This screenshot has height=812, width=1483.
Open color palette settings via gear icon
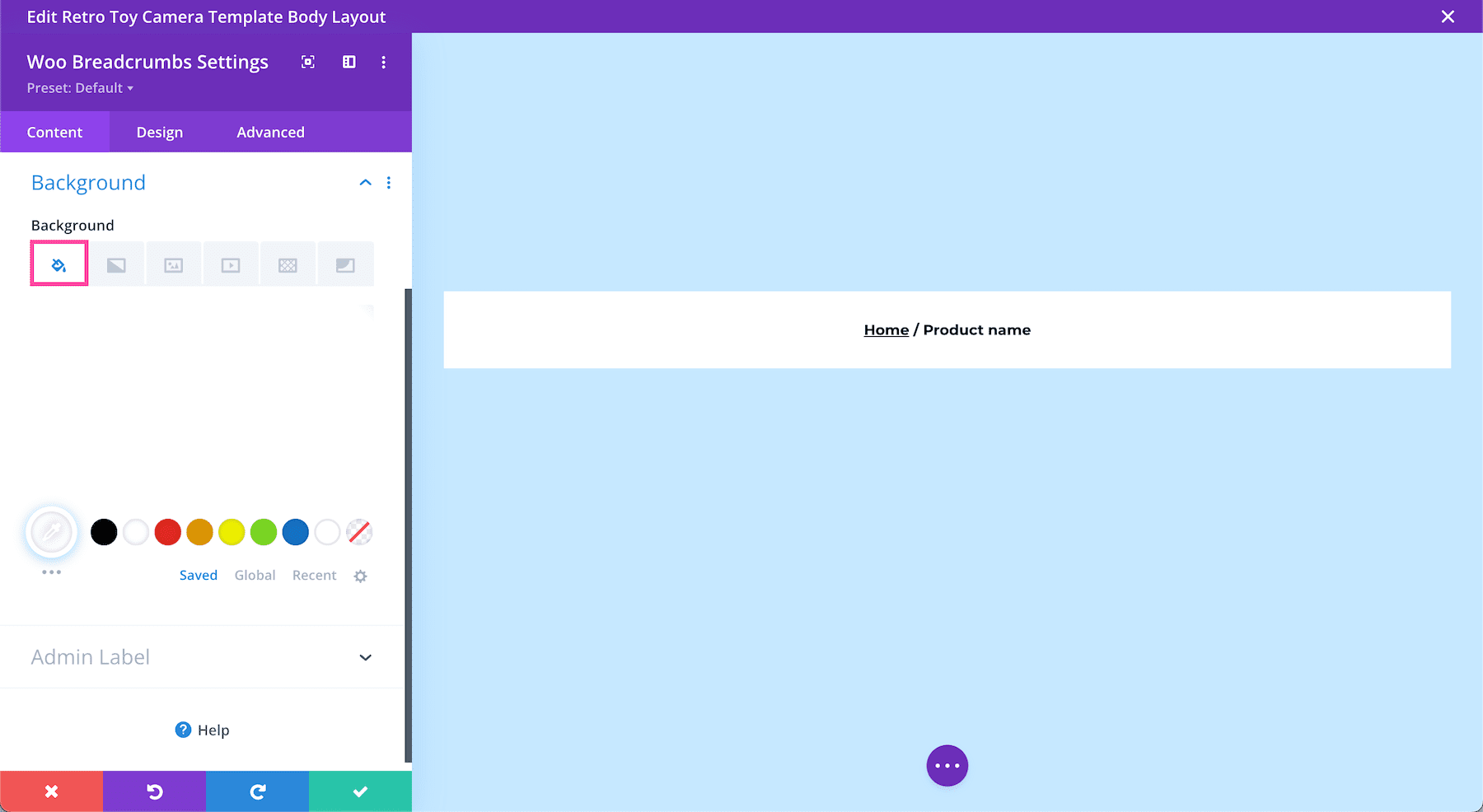coord(360,575)
